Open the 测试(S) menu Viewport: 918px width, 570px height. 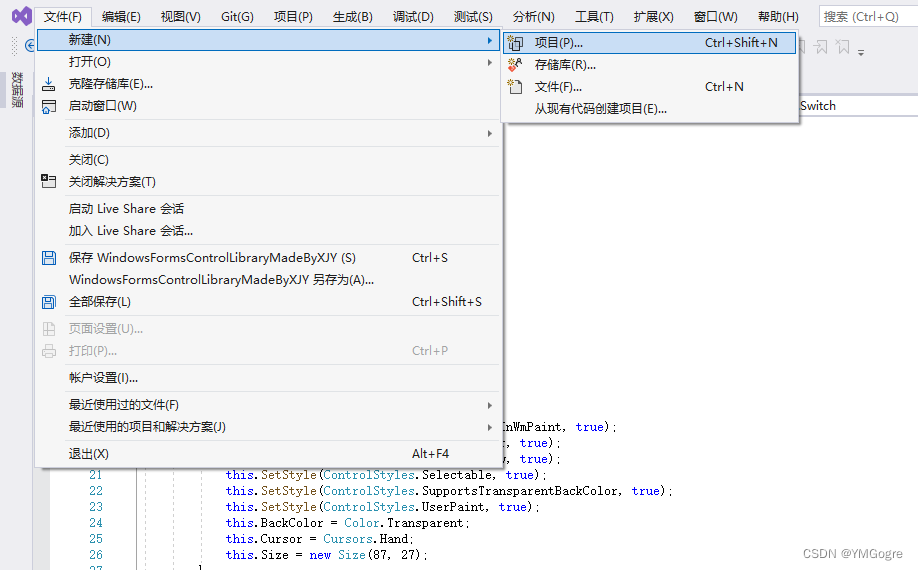[x=473, y=17]
